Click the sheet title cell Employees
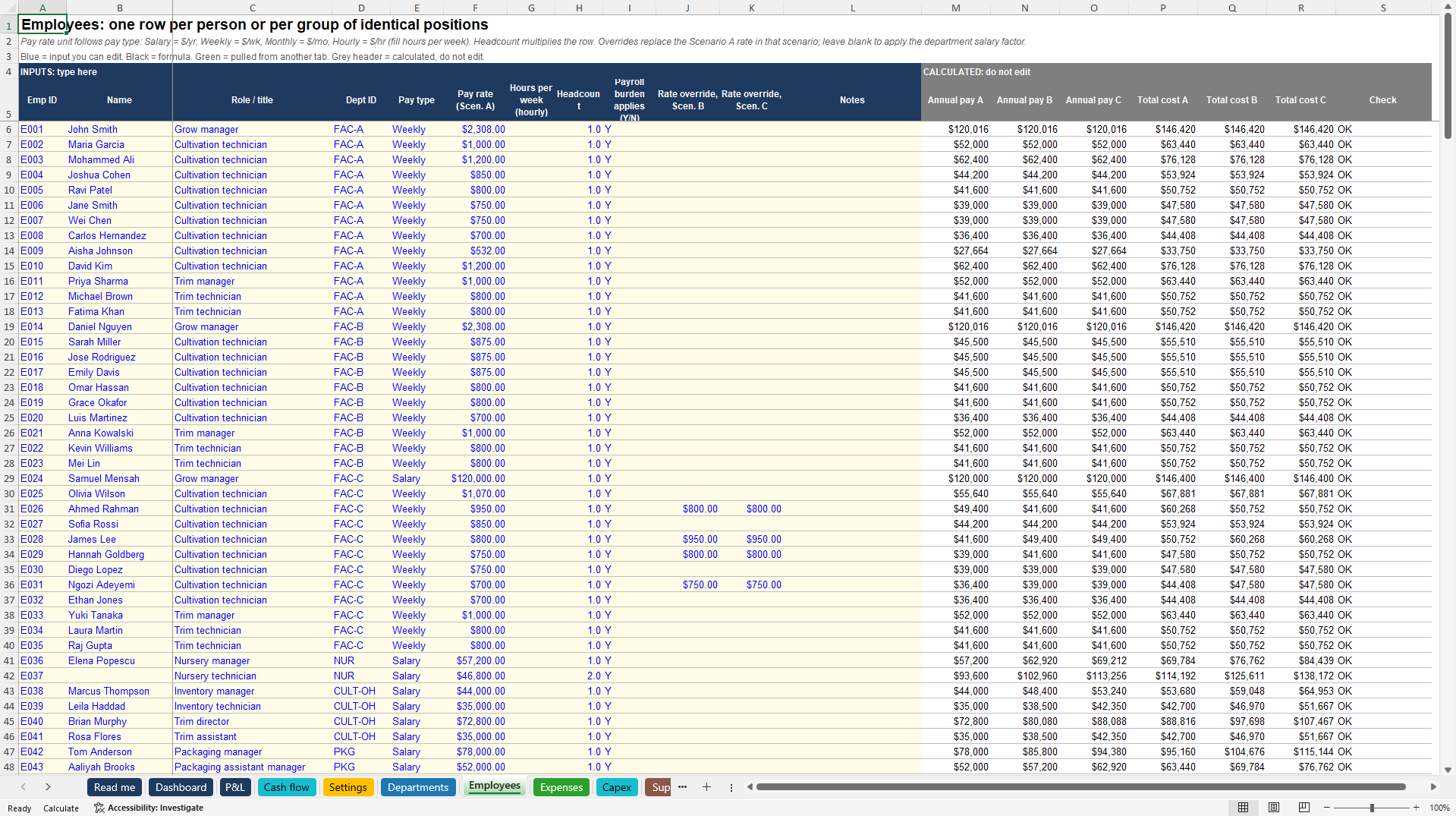The height and width of the screenshot is (816, 1456). point(42,24)
